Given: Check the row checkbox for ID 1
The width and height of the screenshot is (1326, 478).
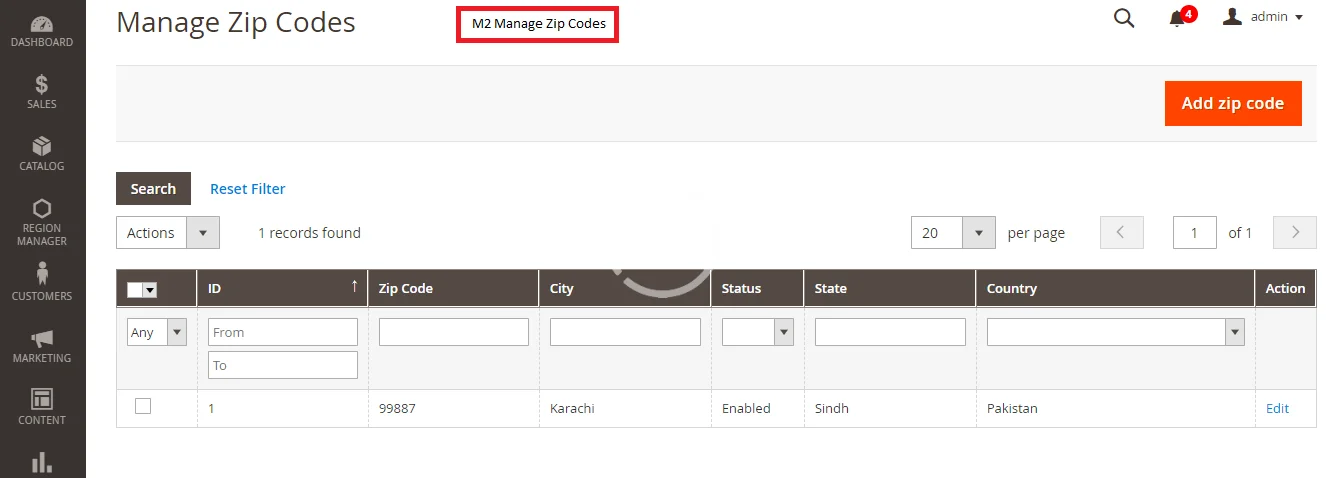Looking at the screenshot, I should coord(143,406).
